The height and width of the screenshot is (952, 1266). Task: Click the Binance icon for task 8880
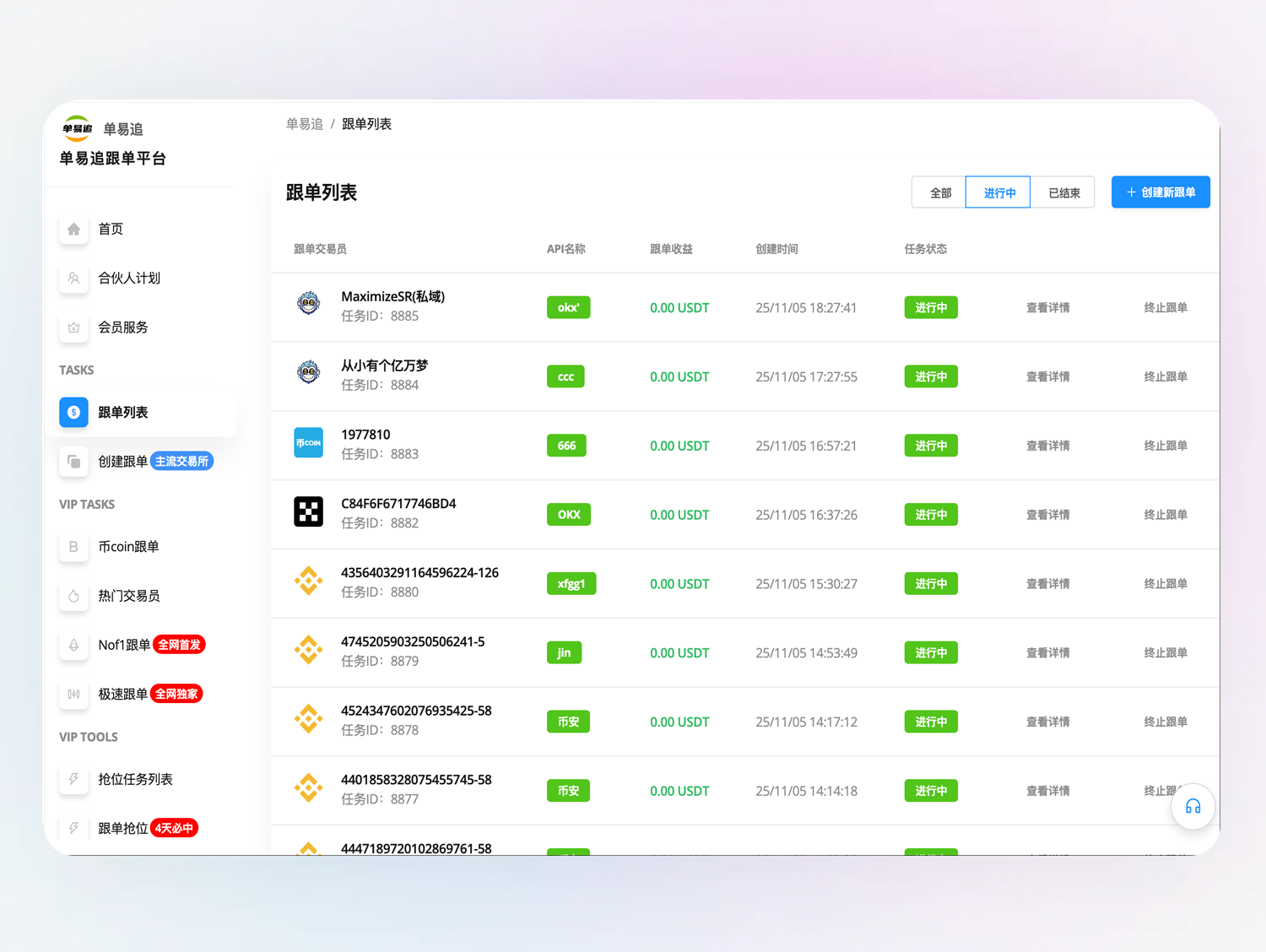309,581
